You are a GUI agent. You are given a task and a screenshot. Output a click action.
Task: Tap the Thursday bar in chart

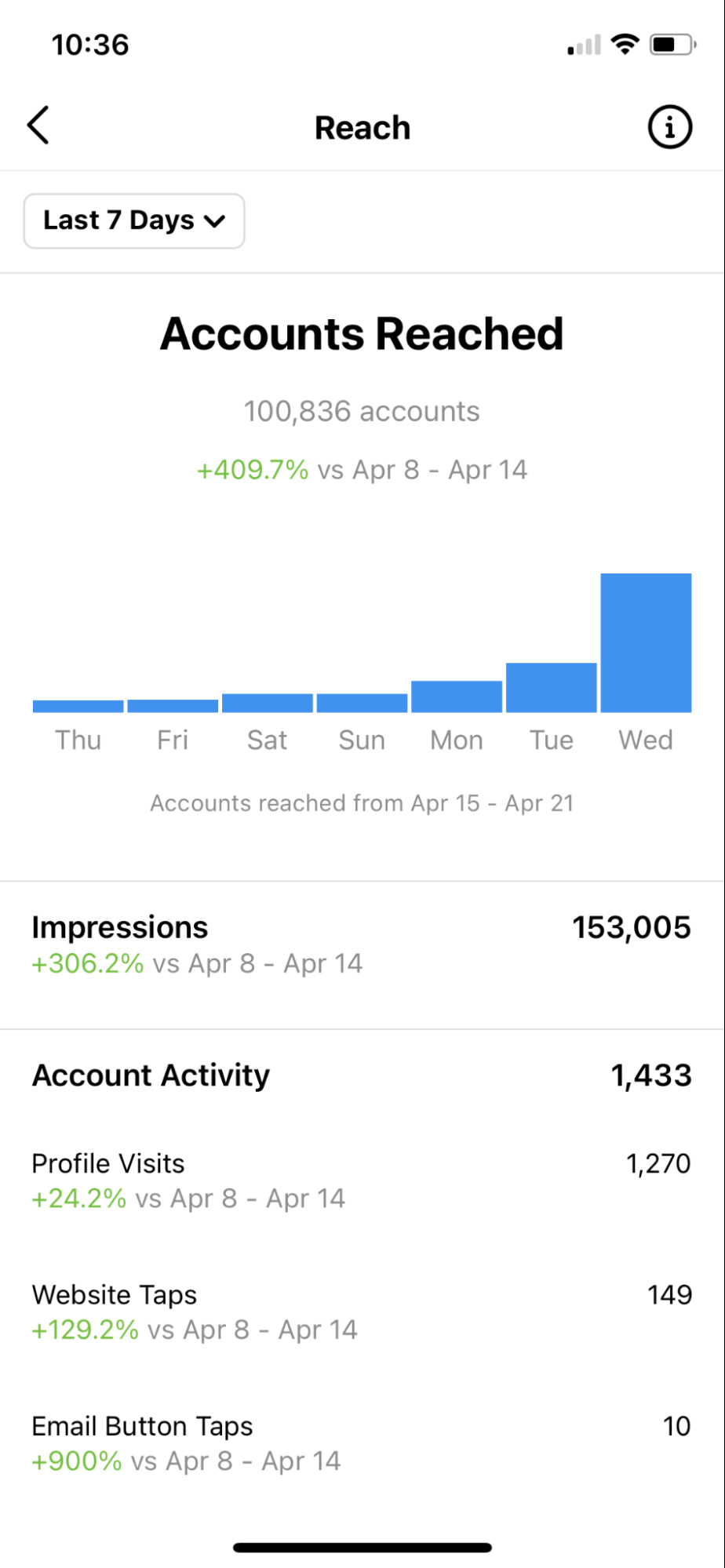coord(78,706)
